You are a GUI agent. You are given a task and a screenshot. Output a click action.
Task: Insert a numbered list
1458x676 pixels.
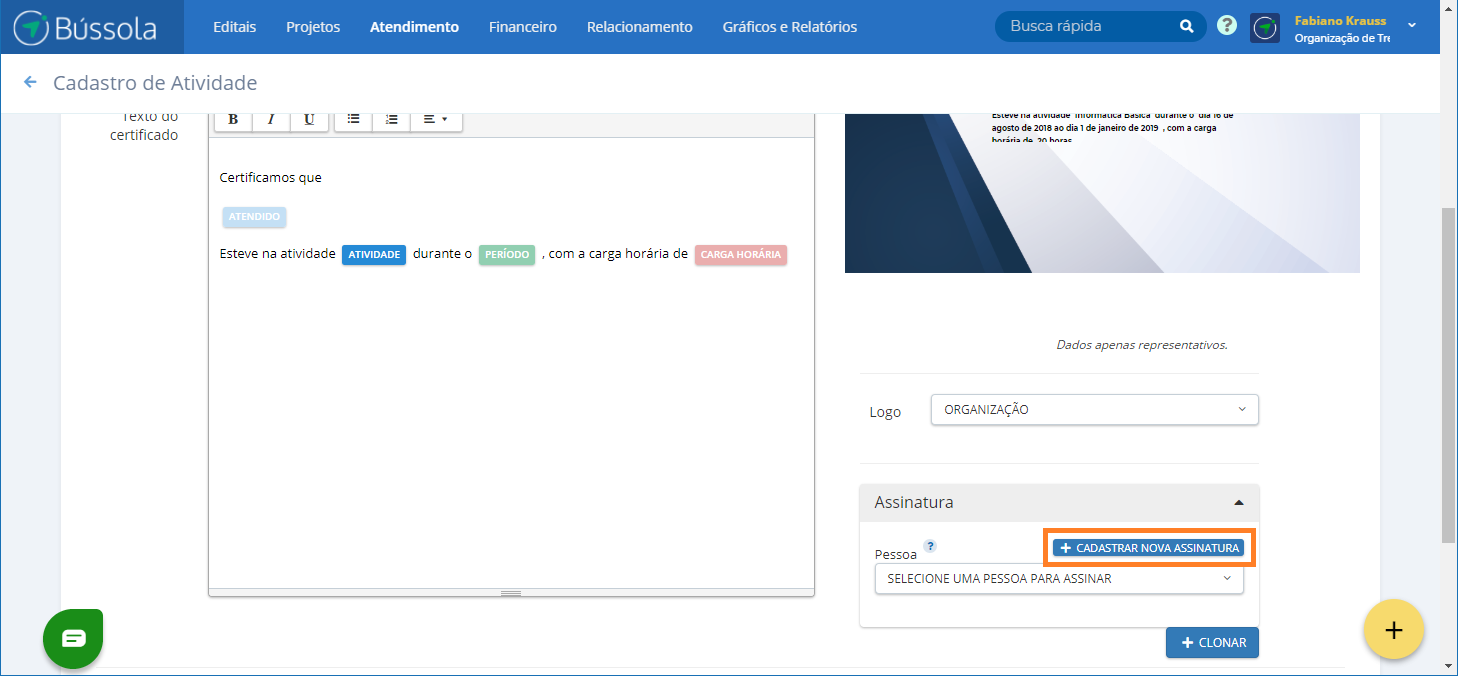pos(391,119)
